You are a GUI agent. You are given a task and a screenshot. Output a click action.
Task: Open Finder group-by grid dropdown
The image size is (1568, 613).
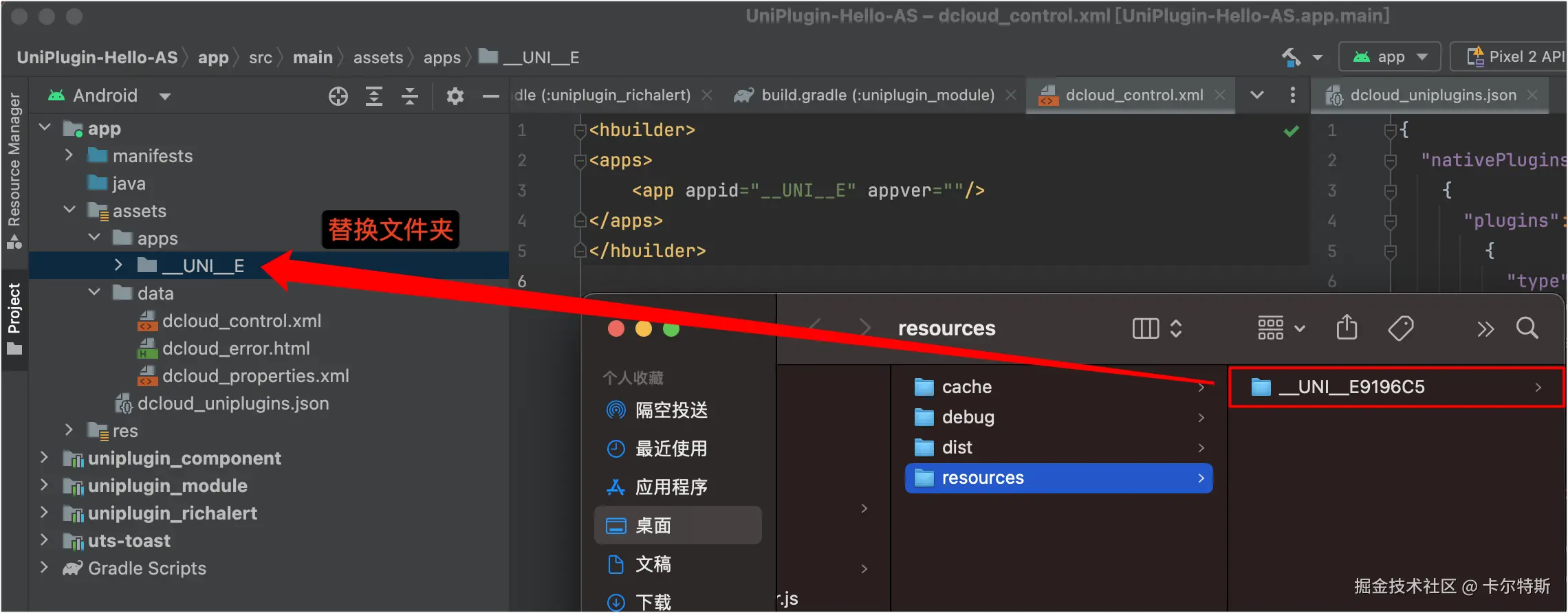[1281, 328]
